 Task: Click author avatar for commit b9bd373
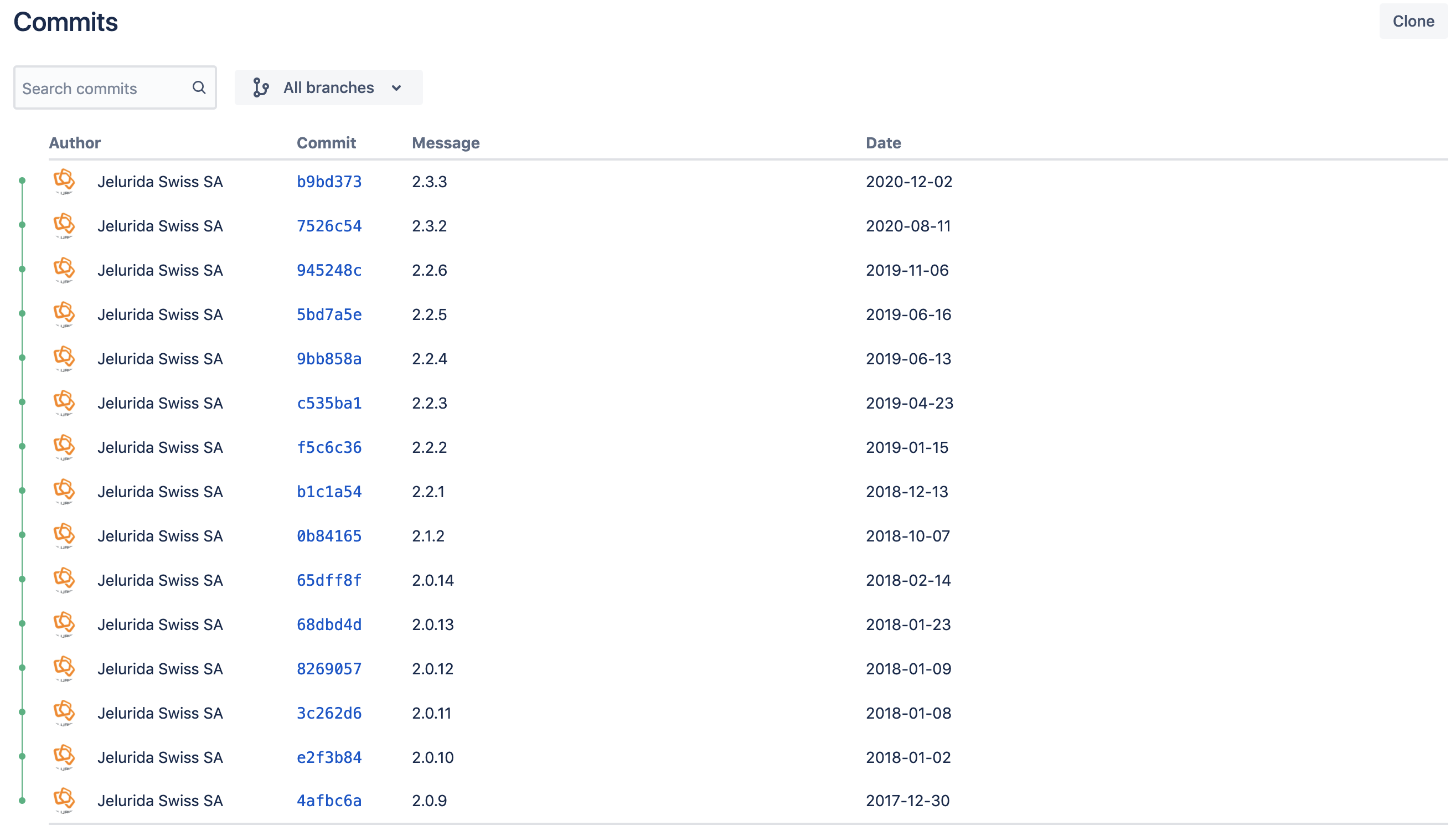pos(64,181)
